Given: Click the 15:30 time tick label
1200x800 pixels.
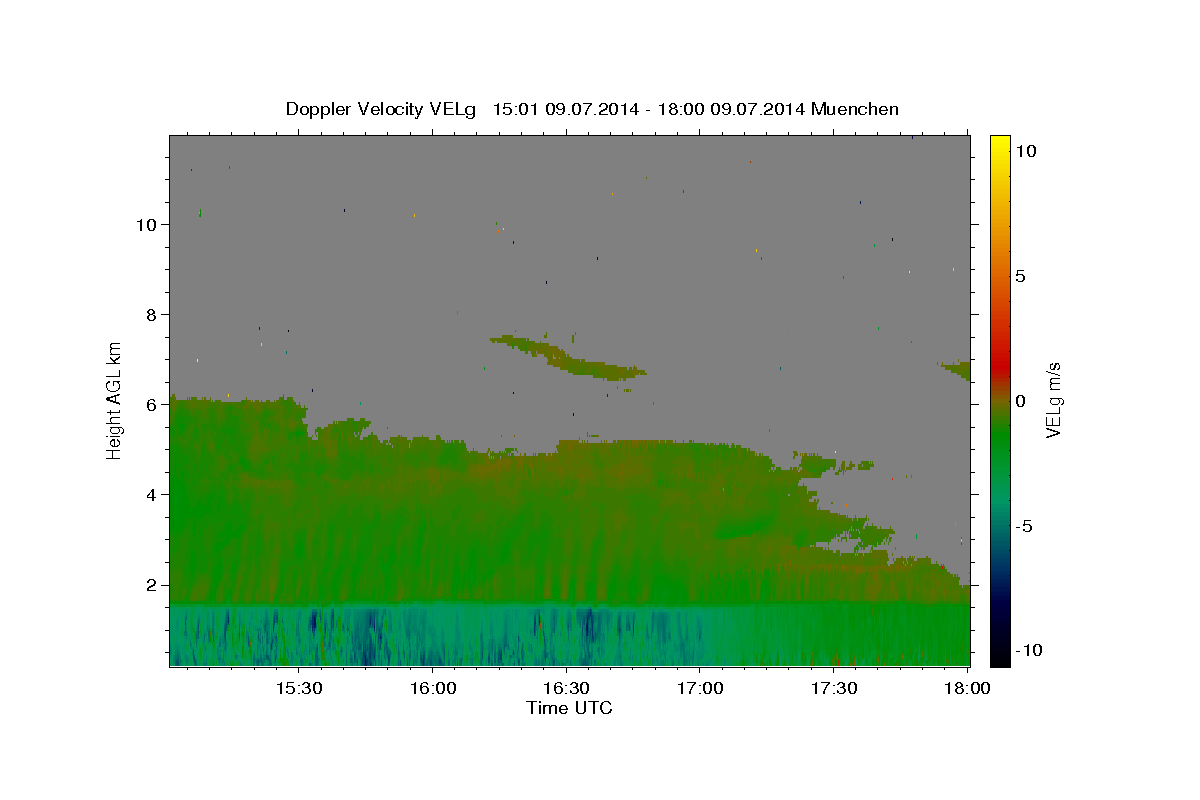Looking at the screenshot, I should point(298,689).
